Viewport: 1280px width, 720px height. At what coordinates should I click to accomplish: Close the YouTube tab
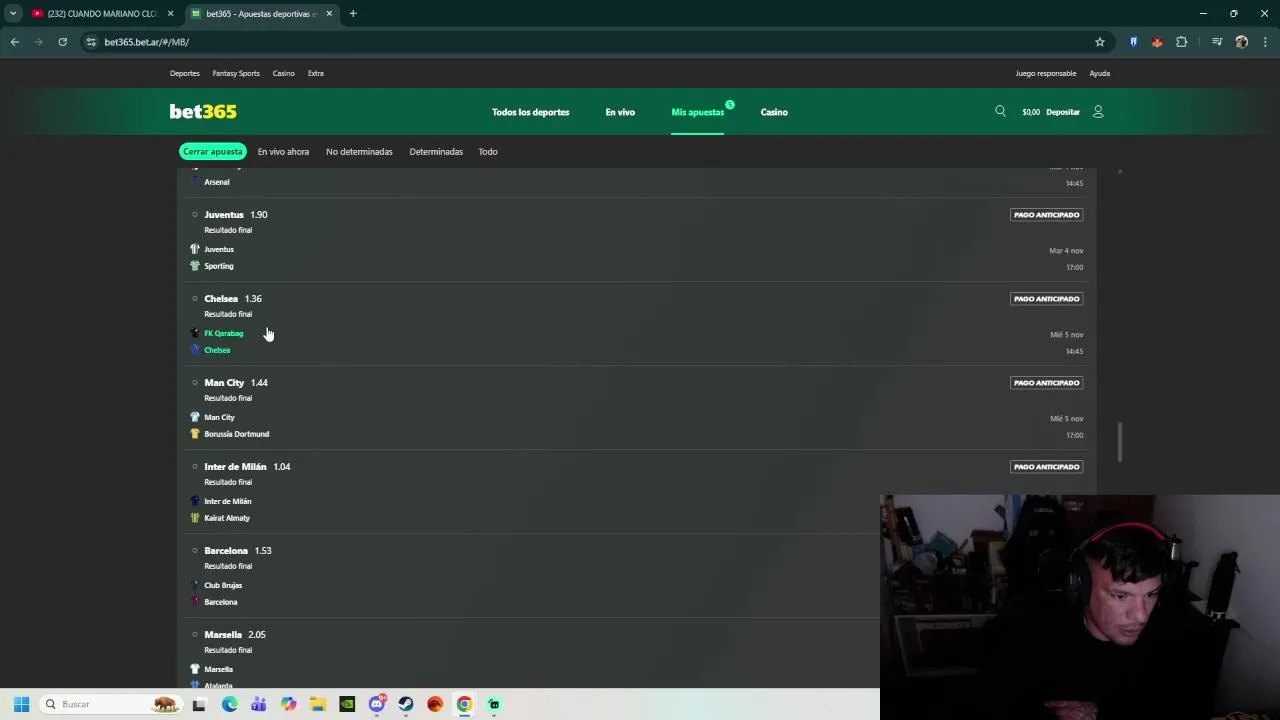tap(170, 14)
